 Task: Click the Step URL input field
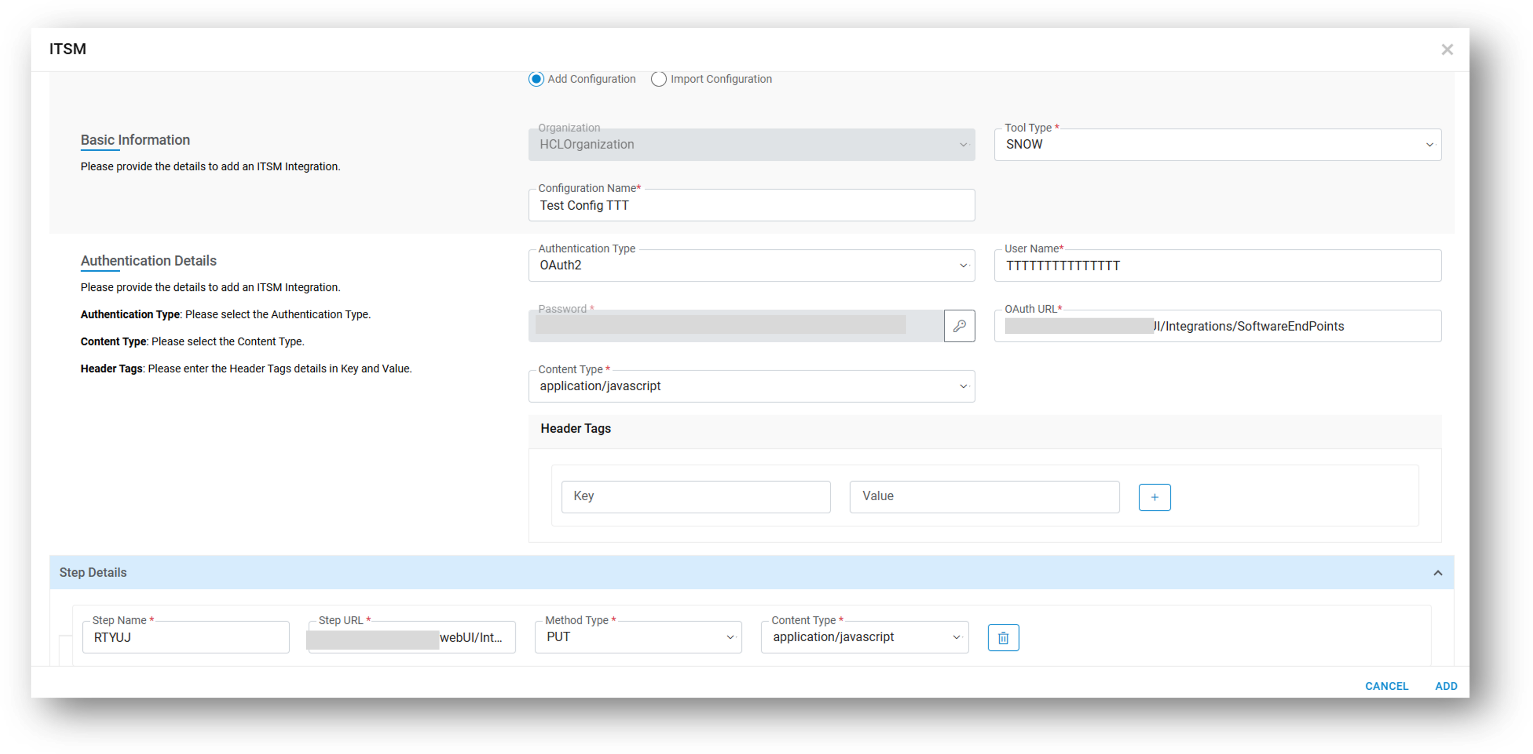(x=411, y=637)
